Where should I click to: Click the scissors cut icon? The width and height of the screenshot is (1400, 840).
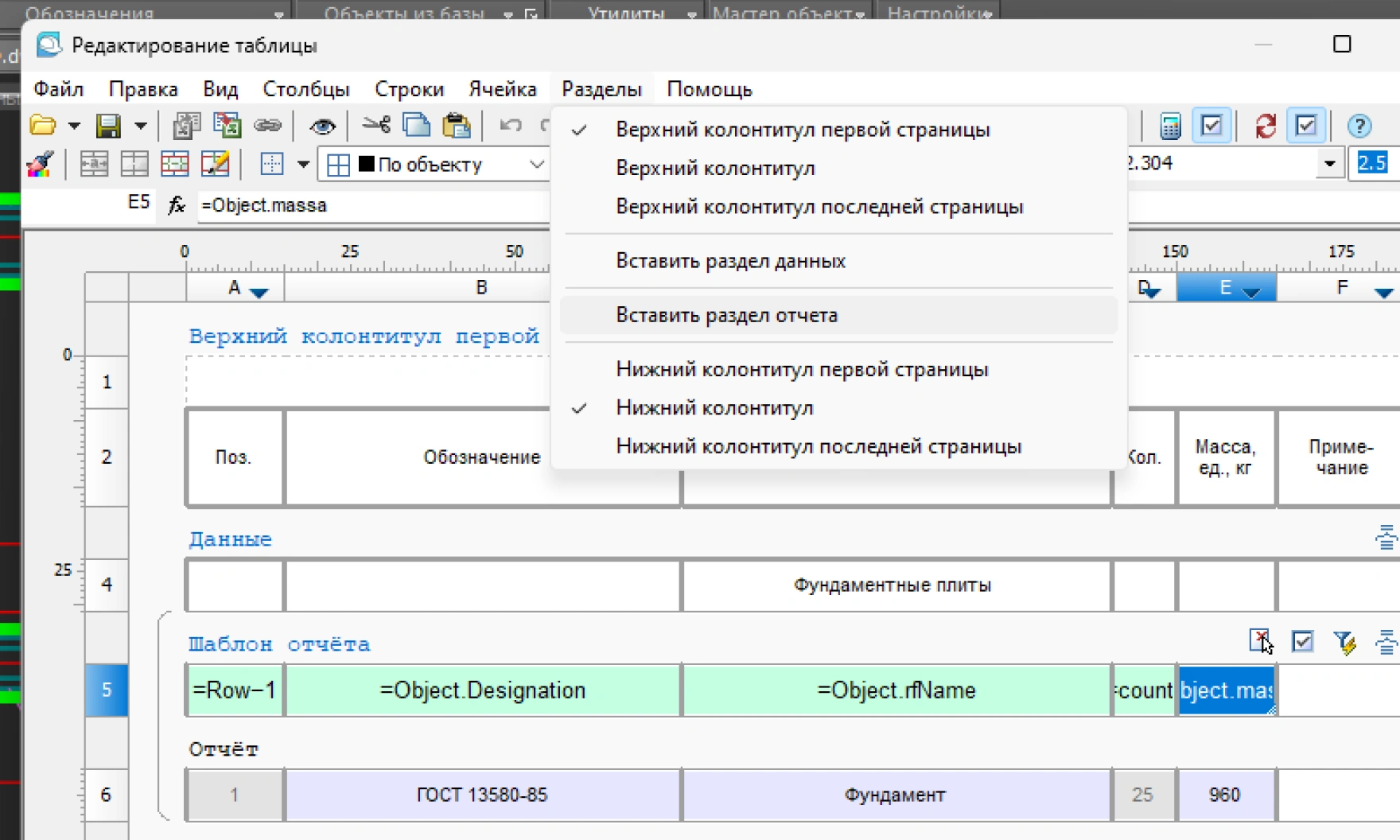(375, 126)
